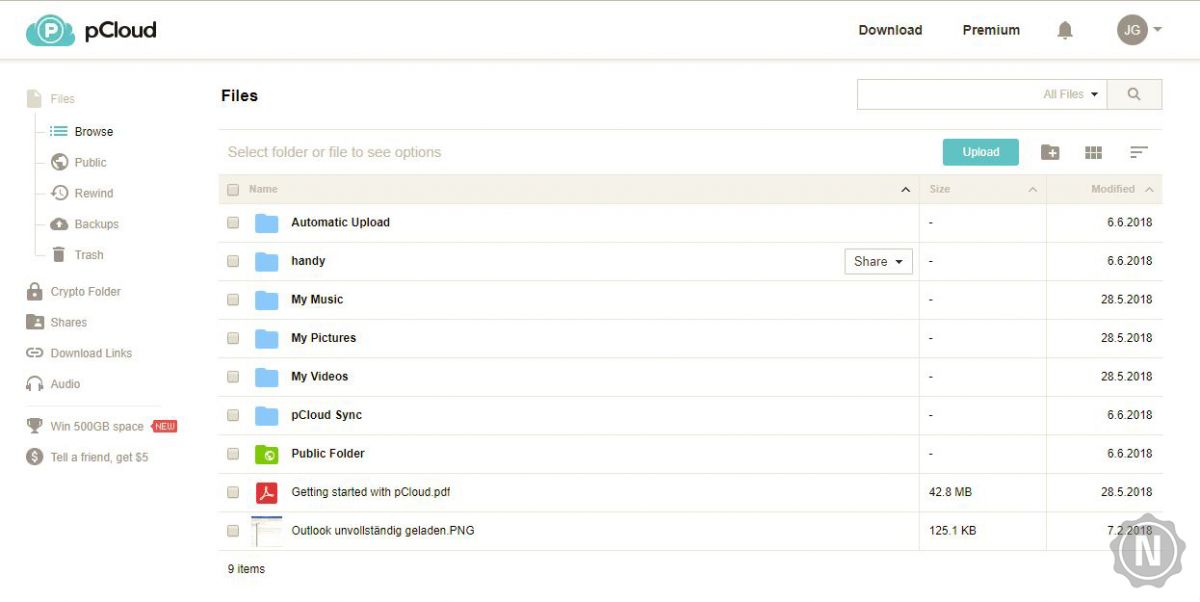Click the pCloud Sync folder icon
1200x602 pixels.
(266, 415)
